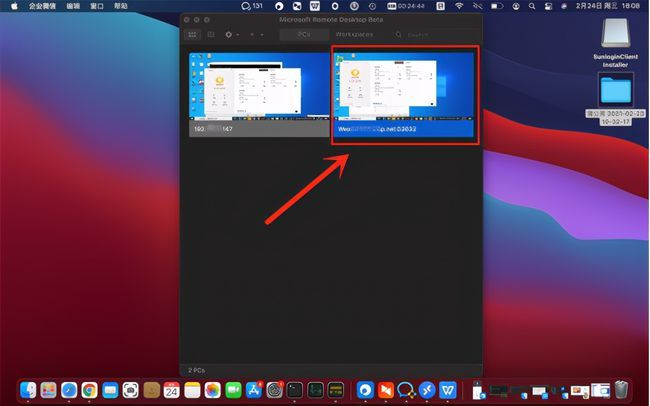Screen dimensions: 650x406
Task: Click the WPS 'W' menu bar icon
Action: (x=315, y=6)
